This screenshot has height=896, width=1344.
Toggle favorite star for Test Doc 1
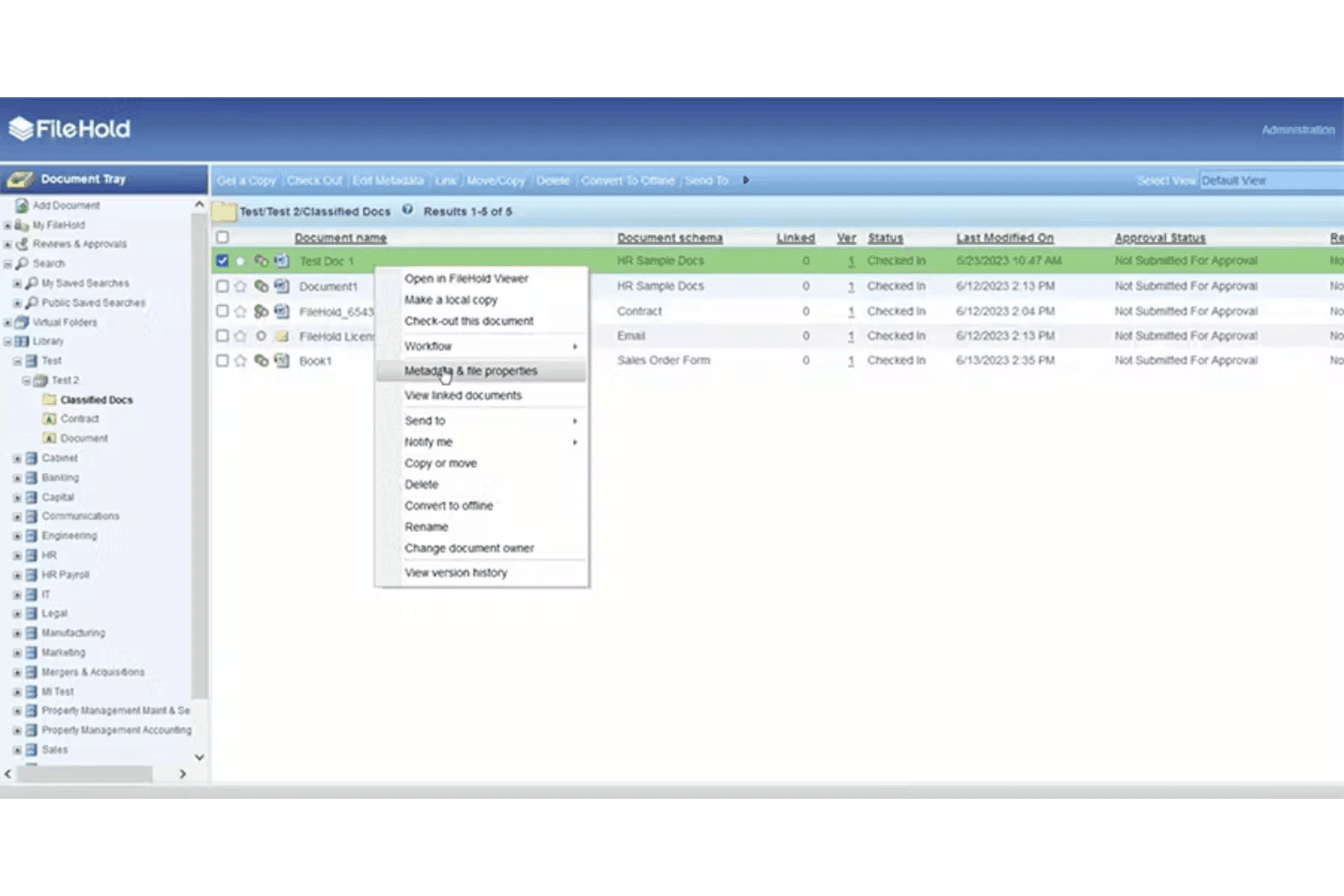point(241,261)
